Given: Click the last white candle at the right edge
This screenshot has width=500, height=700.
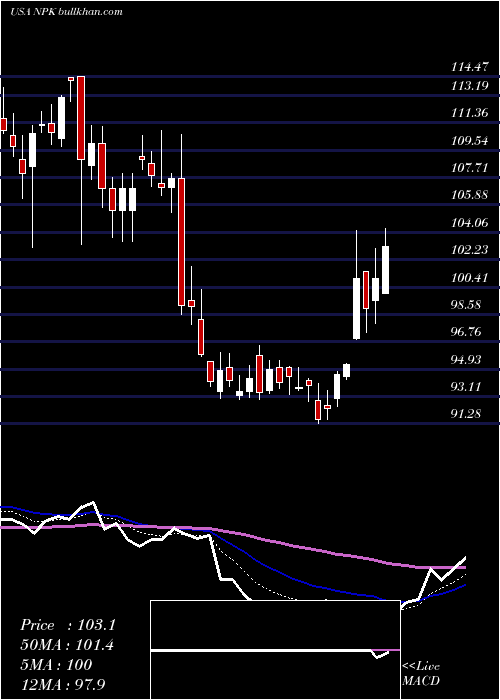Looking at the screenshot, I should point(385,270).
